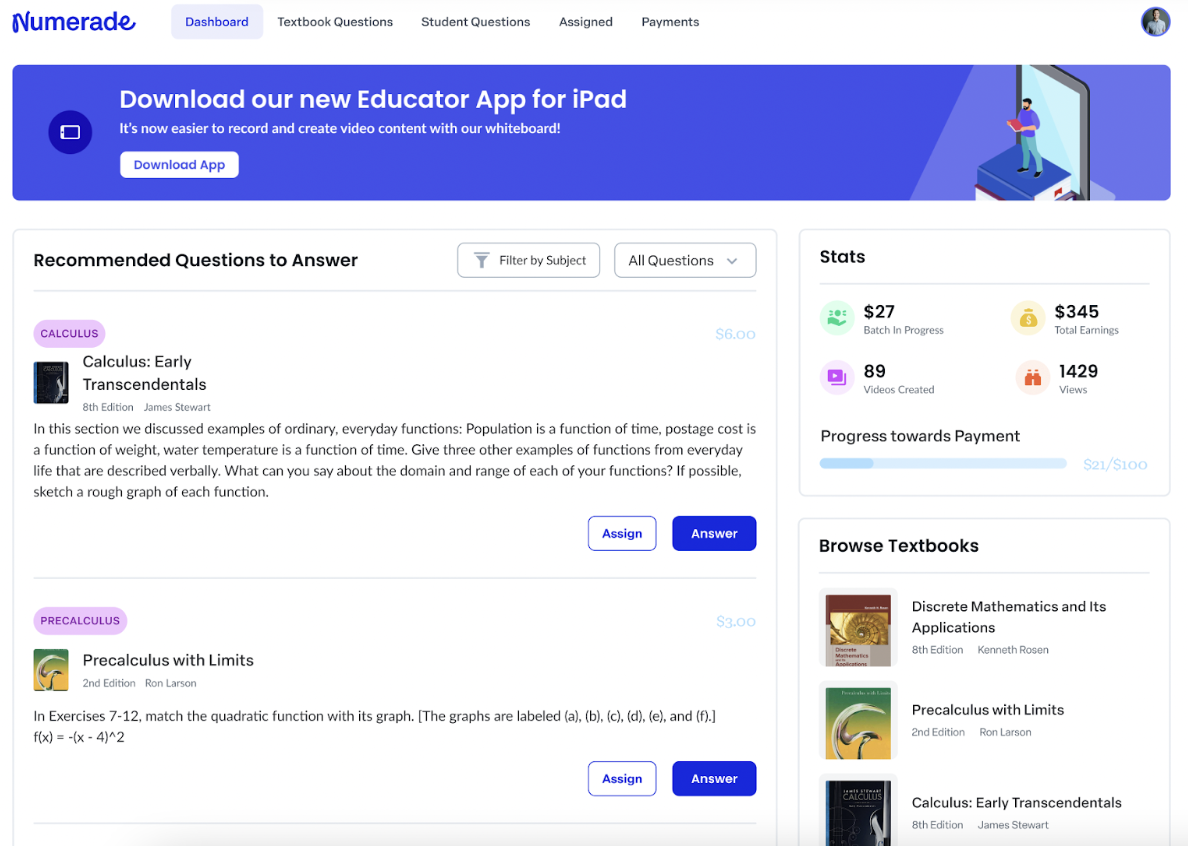The height and width of the screenshot is (846, 1188).
Task: Click the Batch In Progress green icon
Action: pyautogui.click(x=836, y=318)
